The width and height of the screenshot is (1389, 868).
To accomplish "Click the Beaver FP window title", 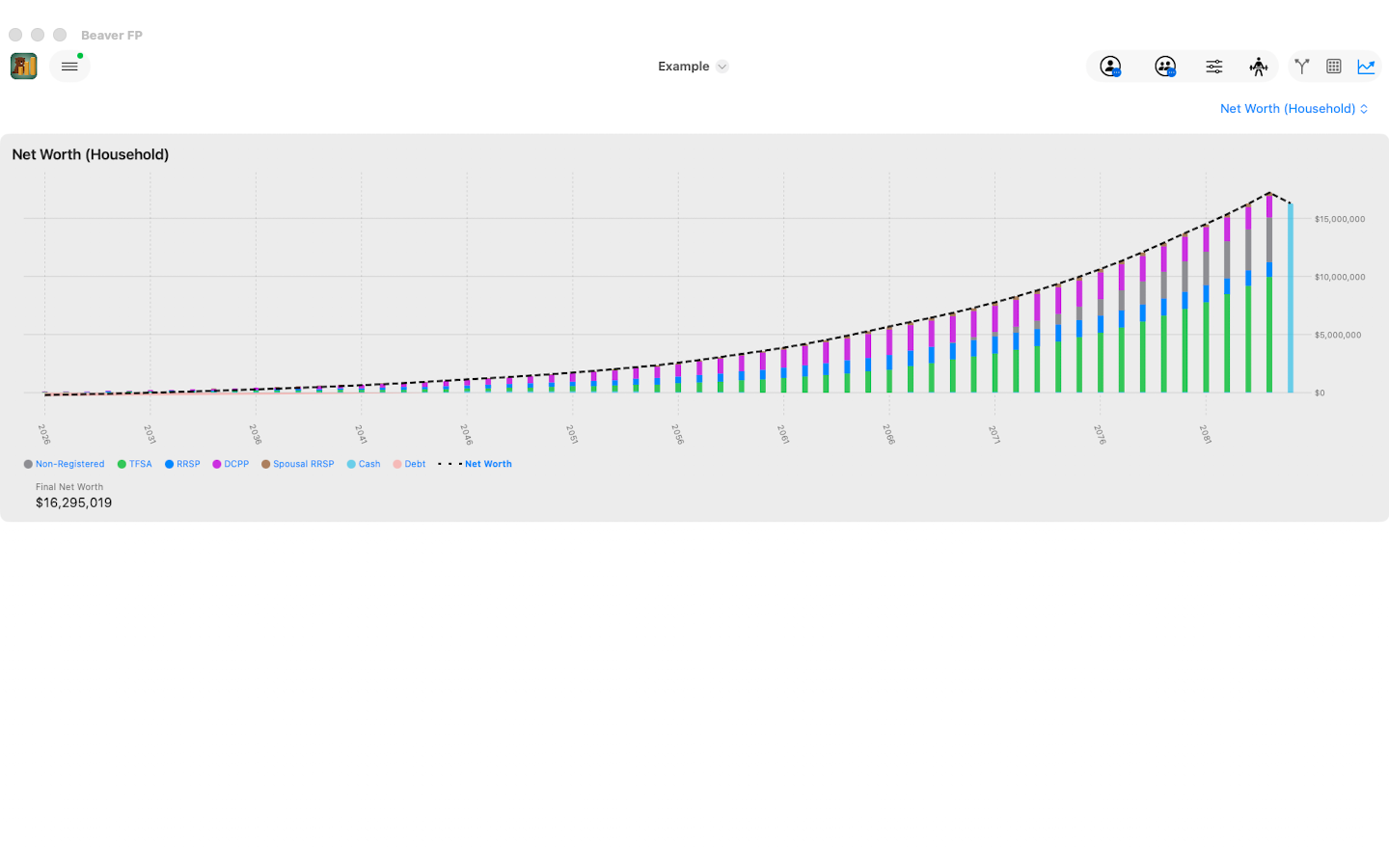I will click(x=112, y=35).
